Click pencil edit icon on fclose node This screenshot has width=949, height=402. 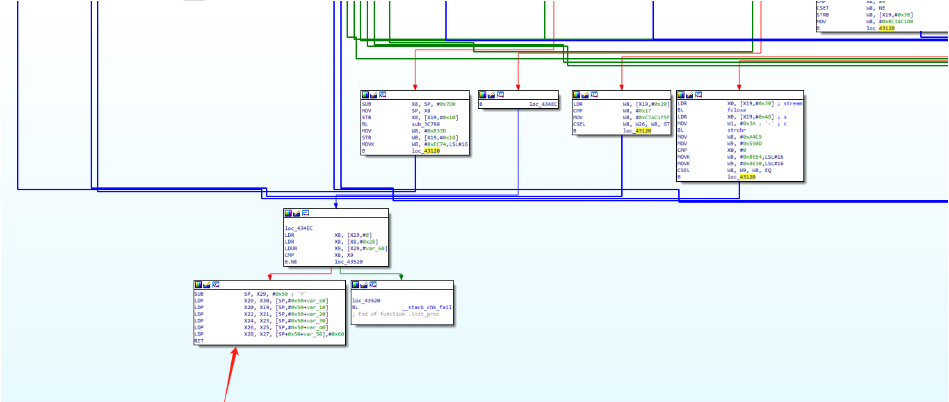coord(690,95)
